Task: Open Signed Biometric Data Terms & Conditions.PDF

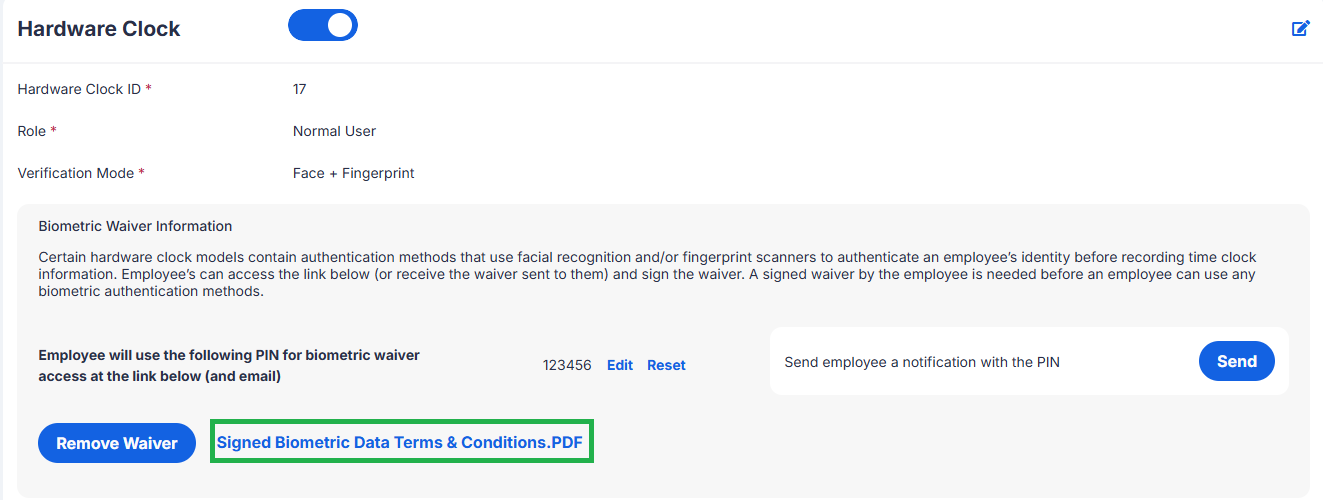Action: tap(400, 442)
